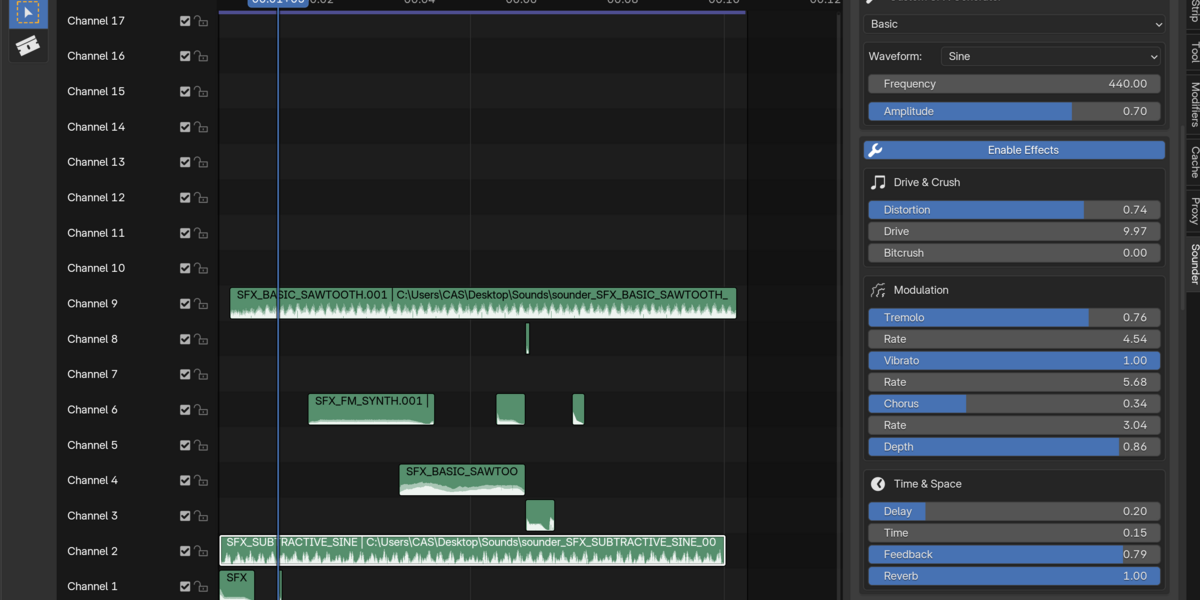Click the Enable Effects button
The image size is (1200, 600).
tap(1014, 150)
